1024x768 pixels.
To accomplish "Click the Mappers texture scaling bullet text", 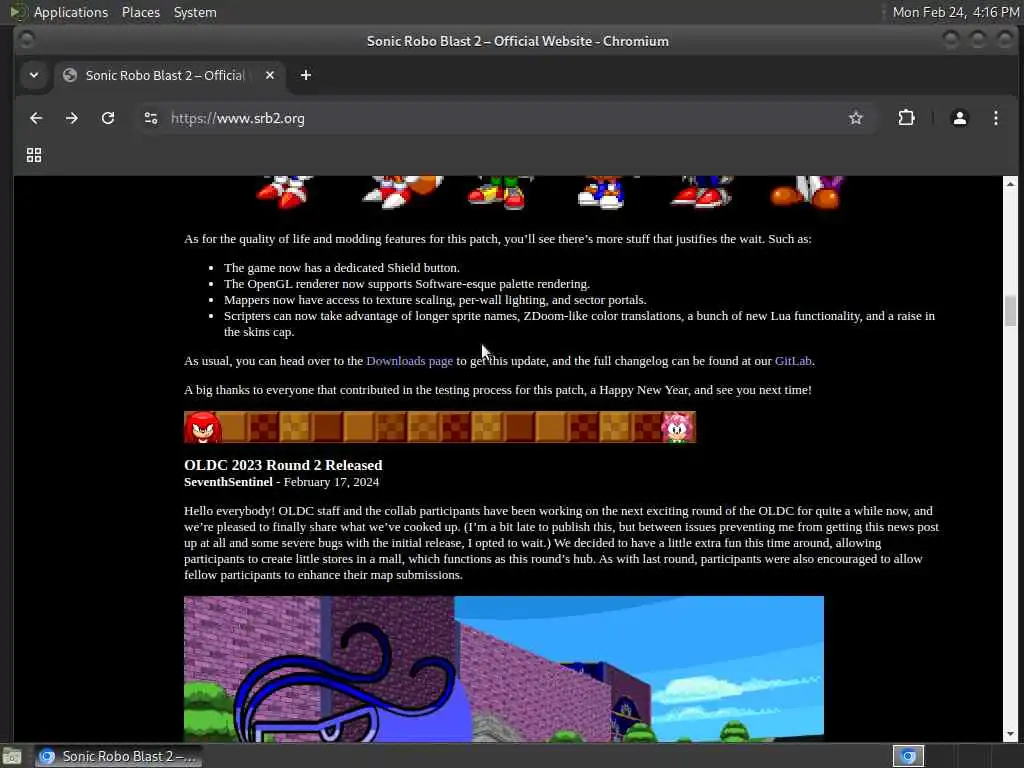I will coord(435,300).
